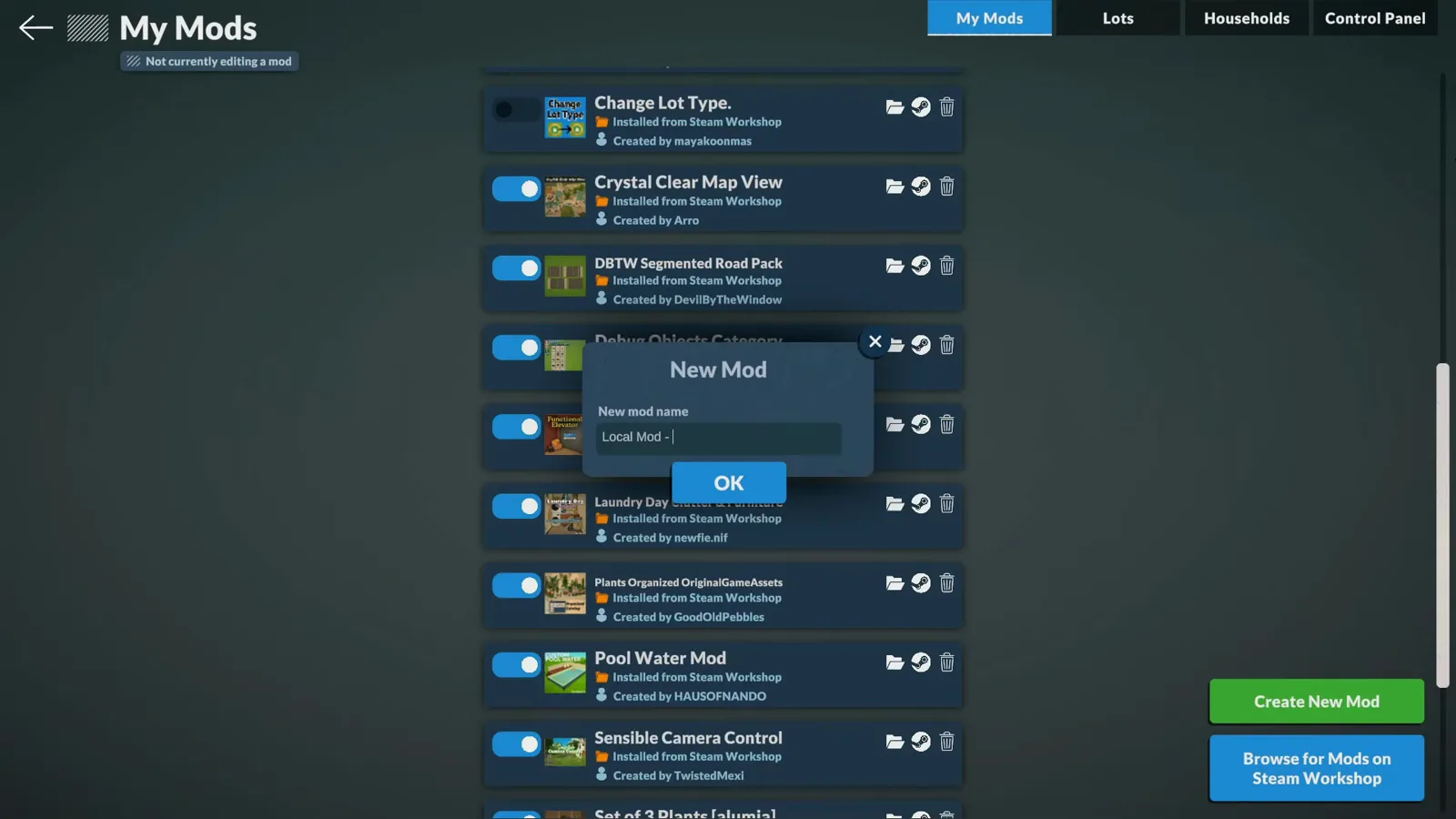This screenshot has height=819, width=1456.
Task: Disable Plants Organized OriginalGameAssets toggle
Action: tap(516, 585)
